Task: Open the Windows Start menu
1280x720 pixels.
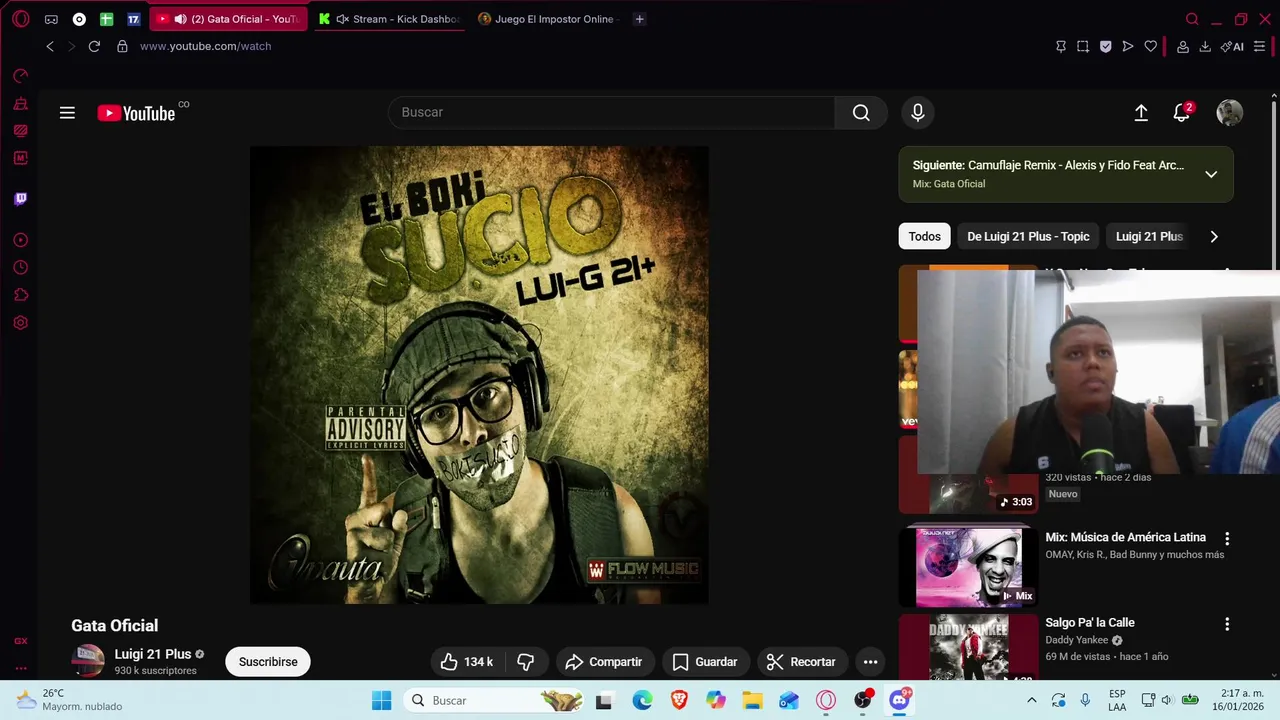Action: [x=382, y=701]
